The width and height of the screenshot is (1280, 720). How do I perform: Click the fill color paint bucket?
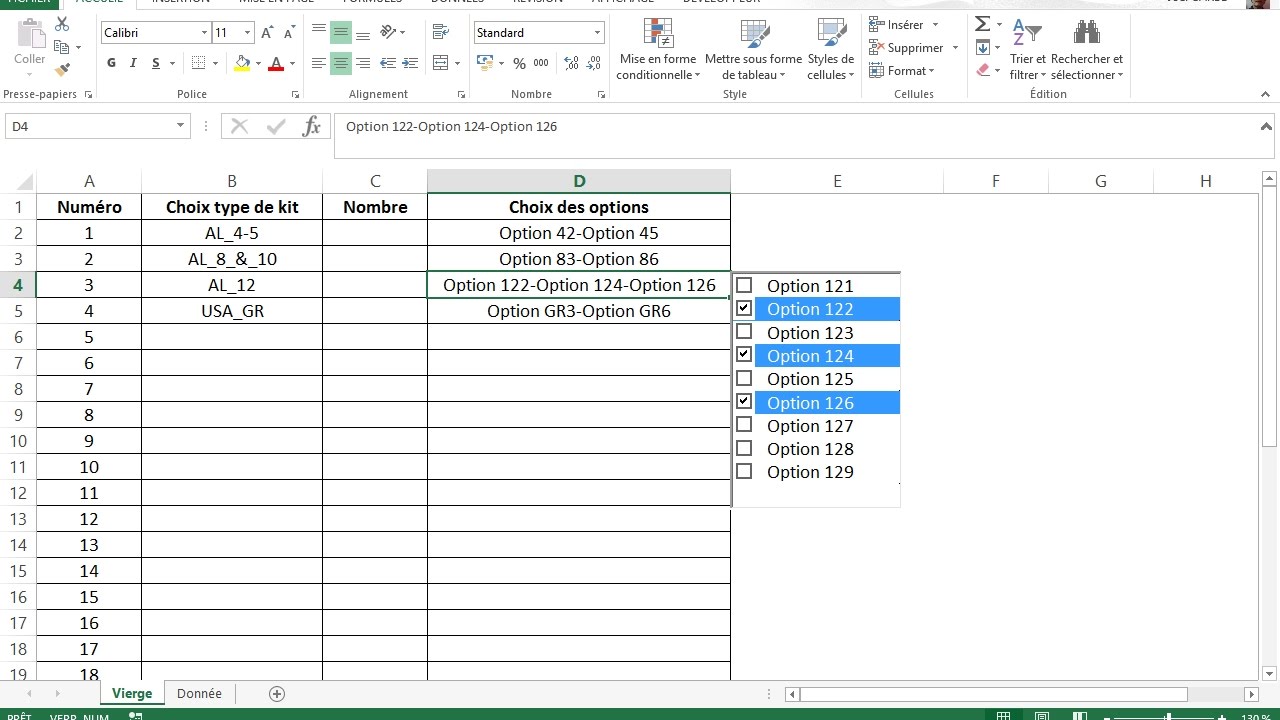(x=241, y=63)
